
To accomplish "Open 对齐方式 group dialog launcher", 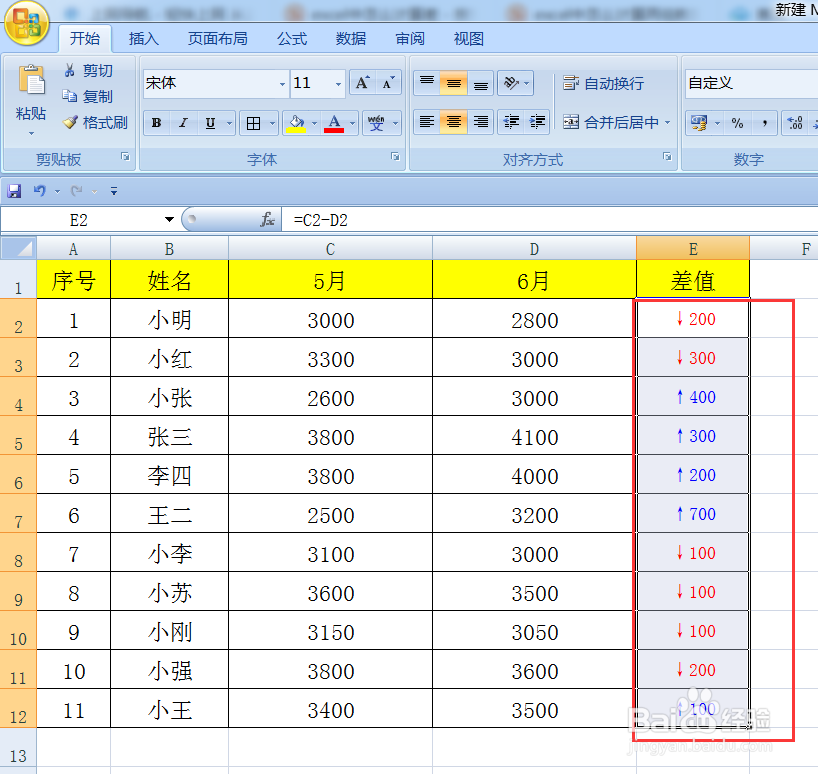I will [x=667, y=156].
